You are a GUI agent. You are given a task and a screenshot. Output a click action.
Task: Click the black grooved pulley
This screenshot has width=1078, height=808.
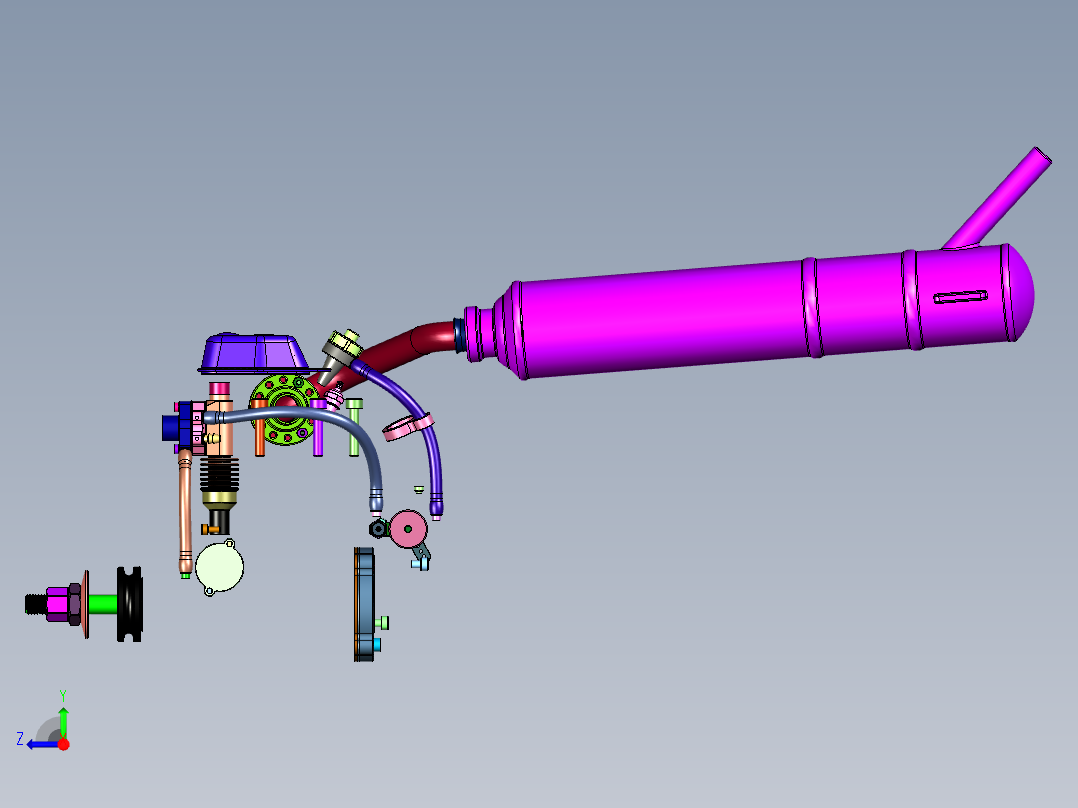(129, 604)
